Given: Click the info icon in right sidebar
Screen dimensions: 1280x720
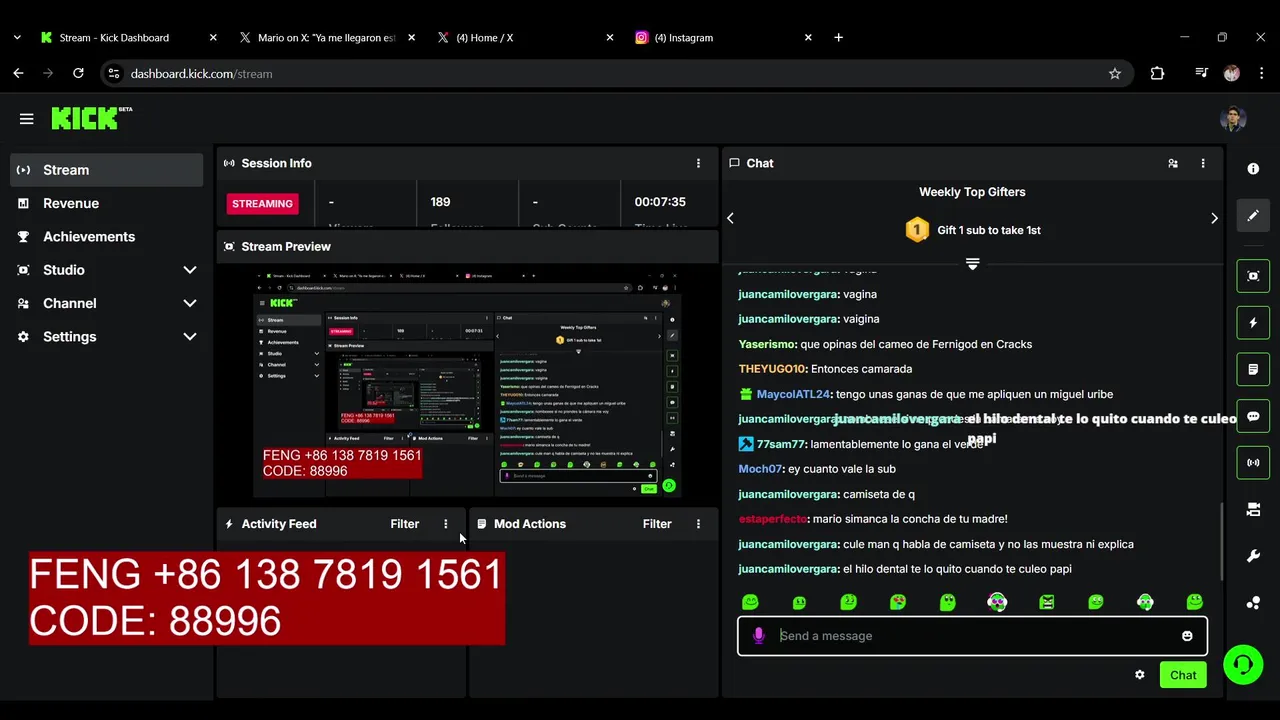Looking at the screenshot, I should pos(1253,169).
